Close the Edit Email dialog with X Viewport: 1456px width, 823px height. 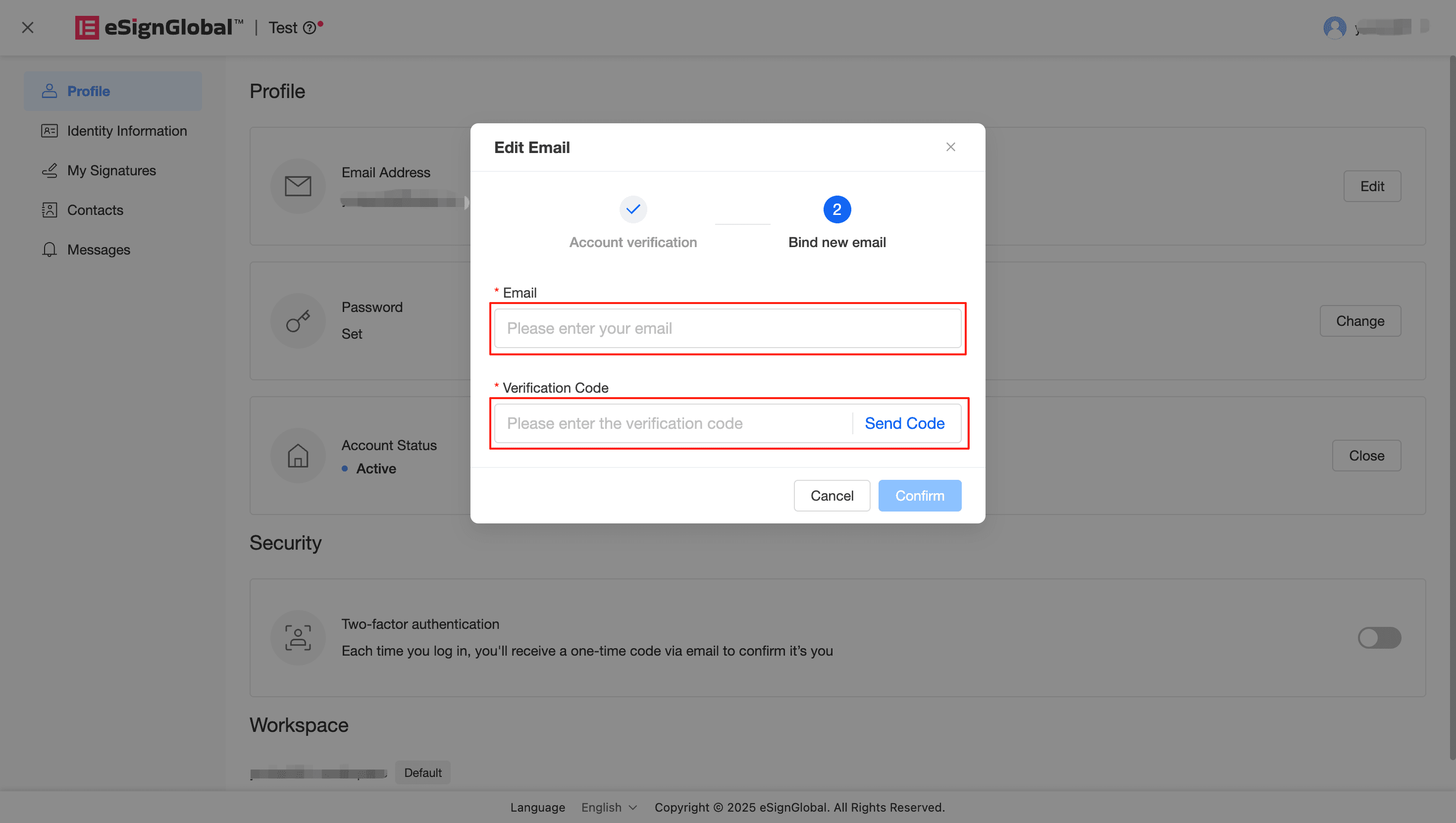pos(950,147)
